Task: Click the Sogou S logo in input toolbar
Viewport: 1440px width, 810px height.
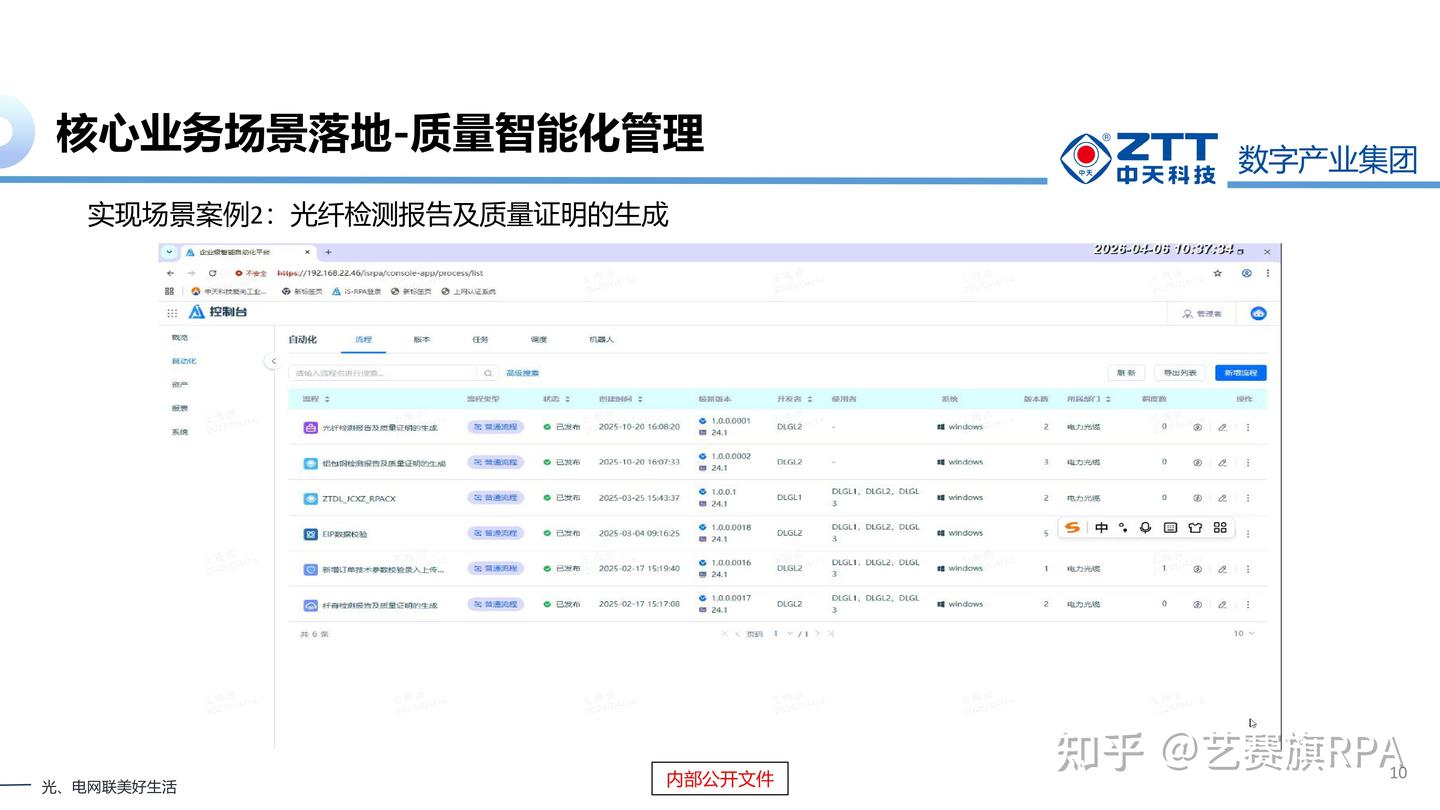Action: [x=1072, y=527]
